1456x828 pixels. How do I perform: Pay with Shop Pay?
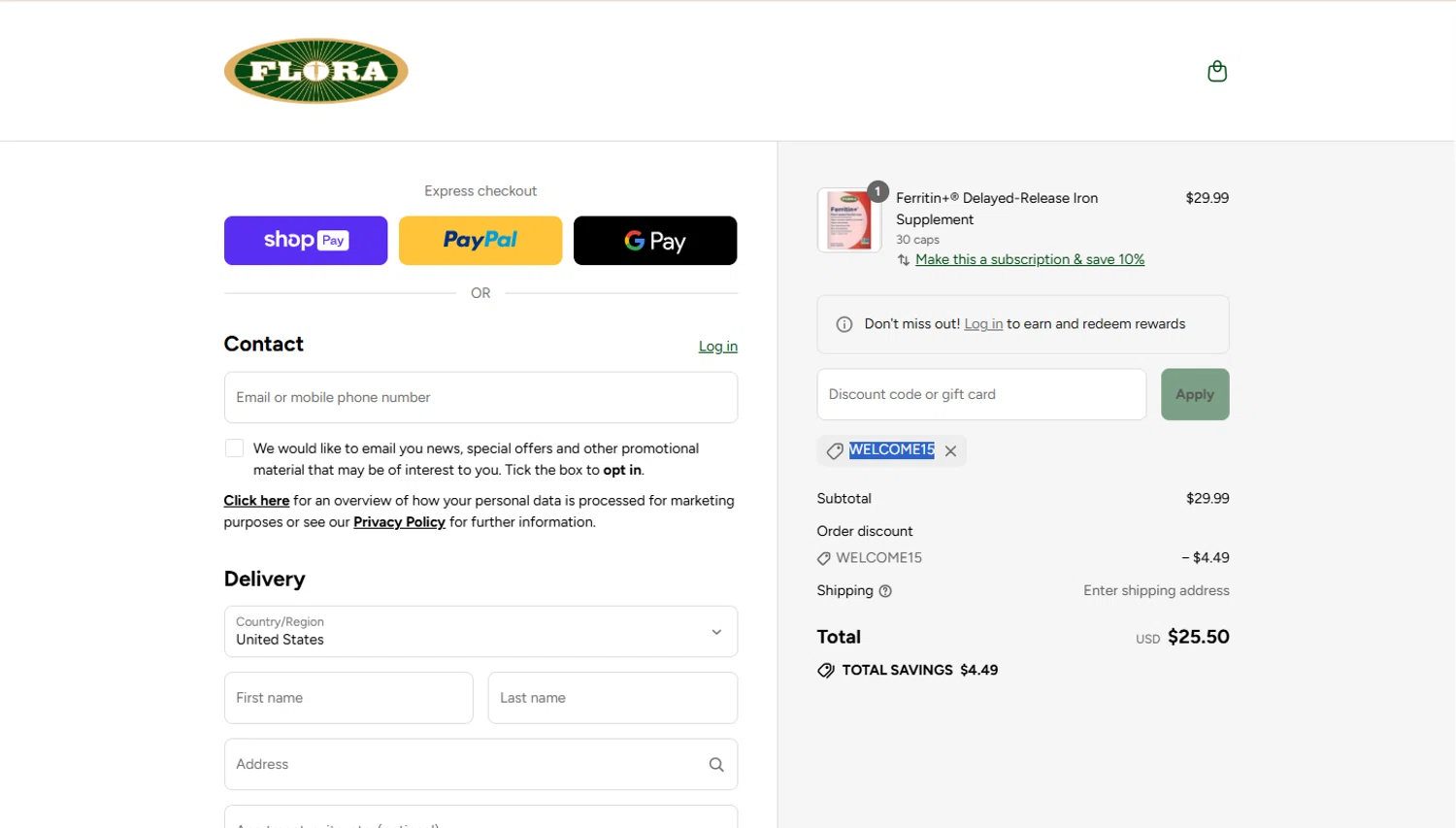306,241
